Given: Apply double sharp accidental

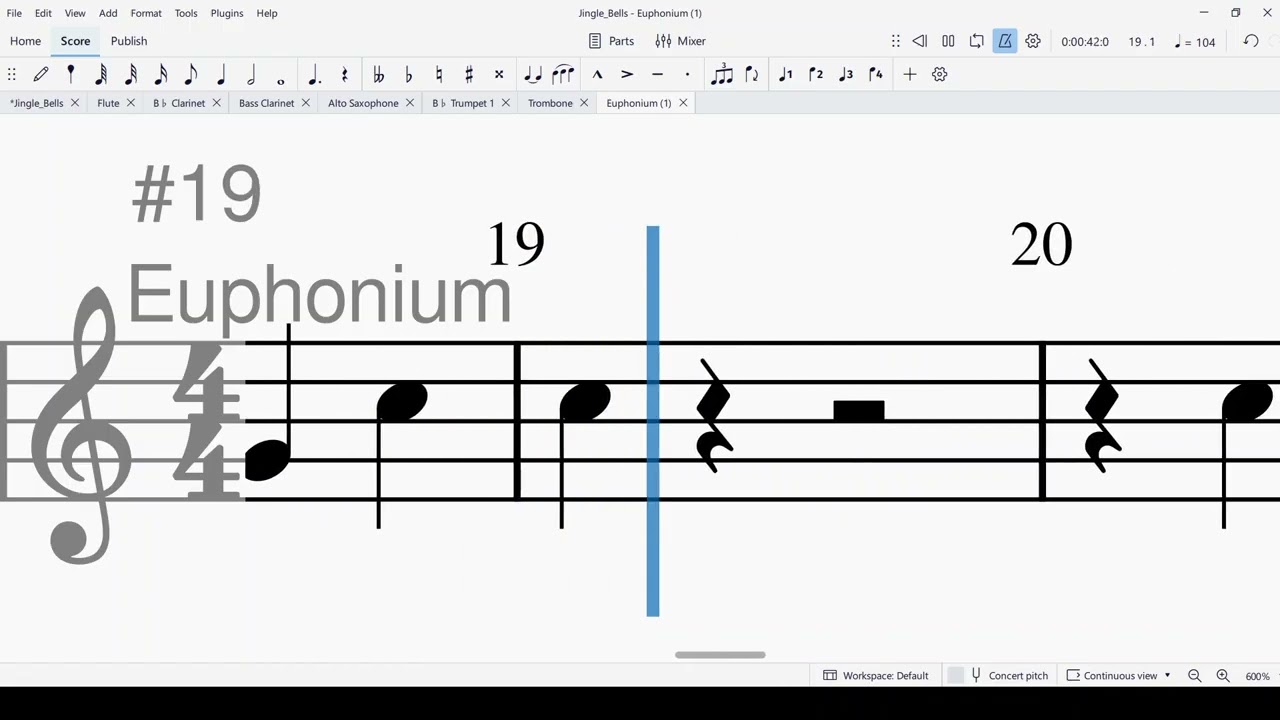Looking at the screenshot, I should 498,74.
